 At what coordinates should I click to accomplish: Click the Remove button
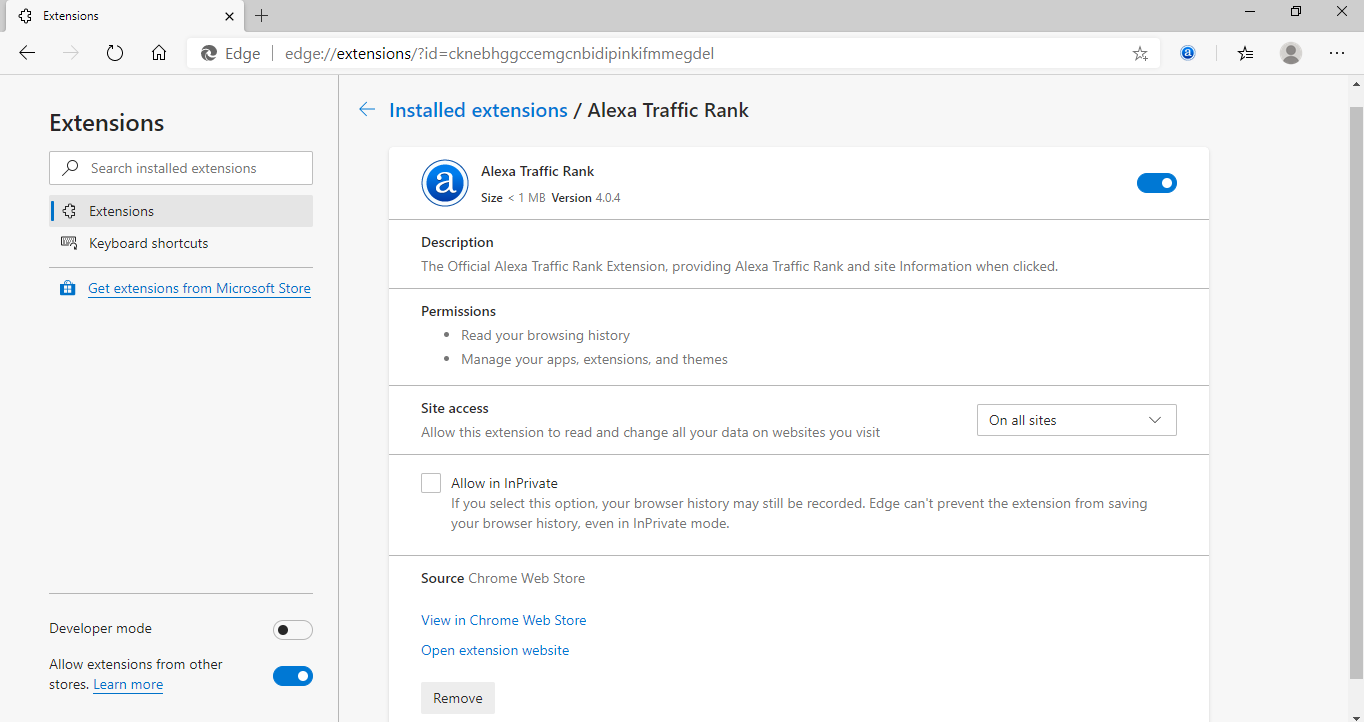(458, 698)
